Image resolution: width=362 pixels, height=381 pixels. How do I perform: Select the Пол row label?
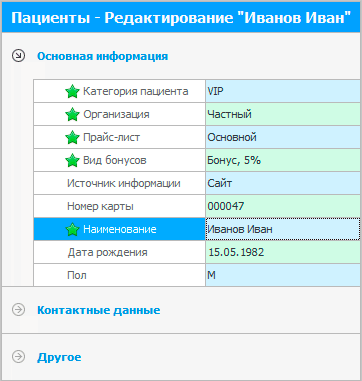click(x=77, y=275)
